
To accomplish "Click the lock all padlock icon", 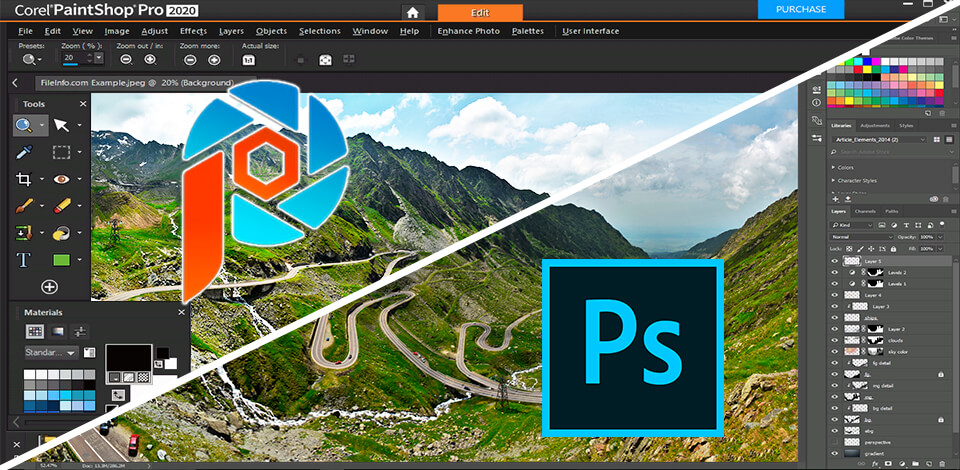I will click(x=893, y=249).
